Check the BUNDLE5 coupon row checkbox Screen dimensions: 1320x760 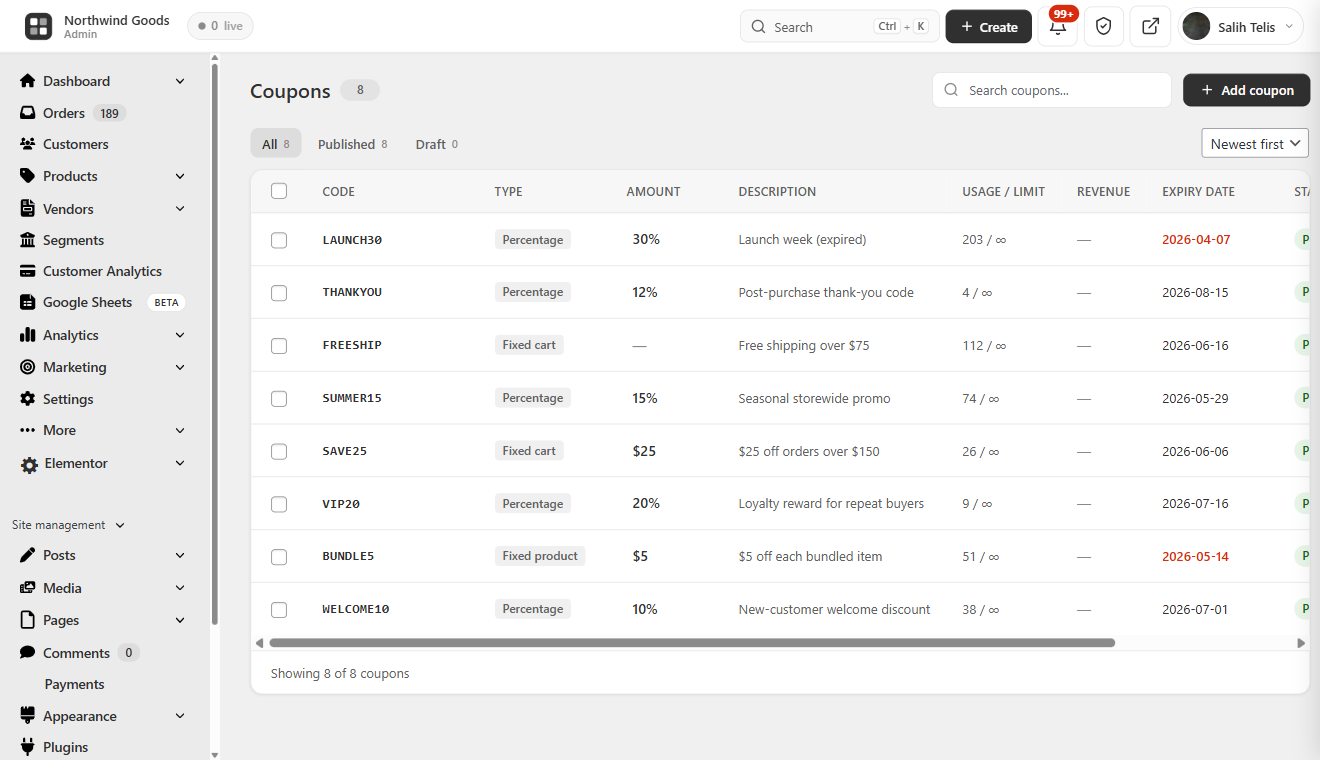279,557
